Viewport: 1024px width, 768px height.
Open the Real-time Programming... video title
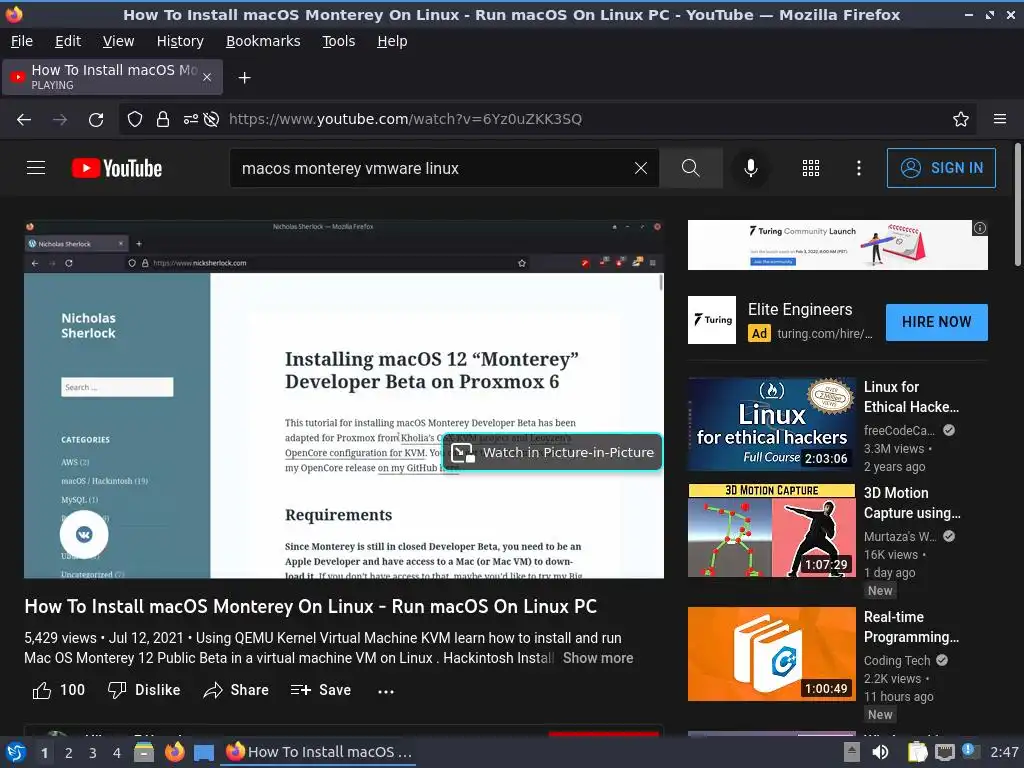912,627
